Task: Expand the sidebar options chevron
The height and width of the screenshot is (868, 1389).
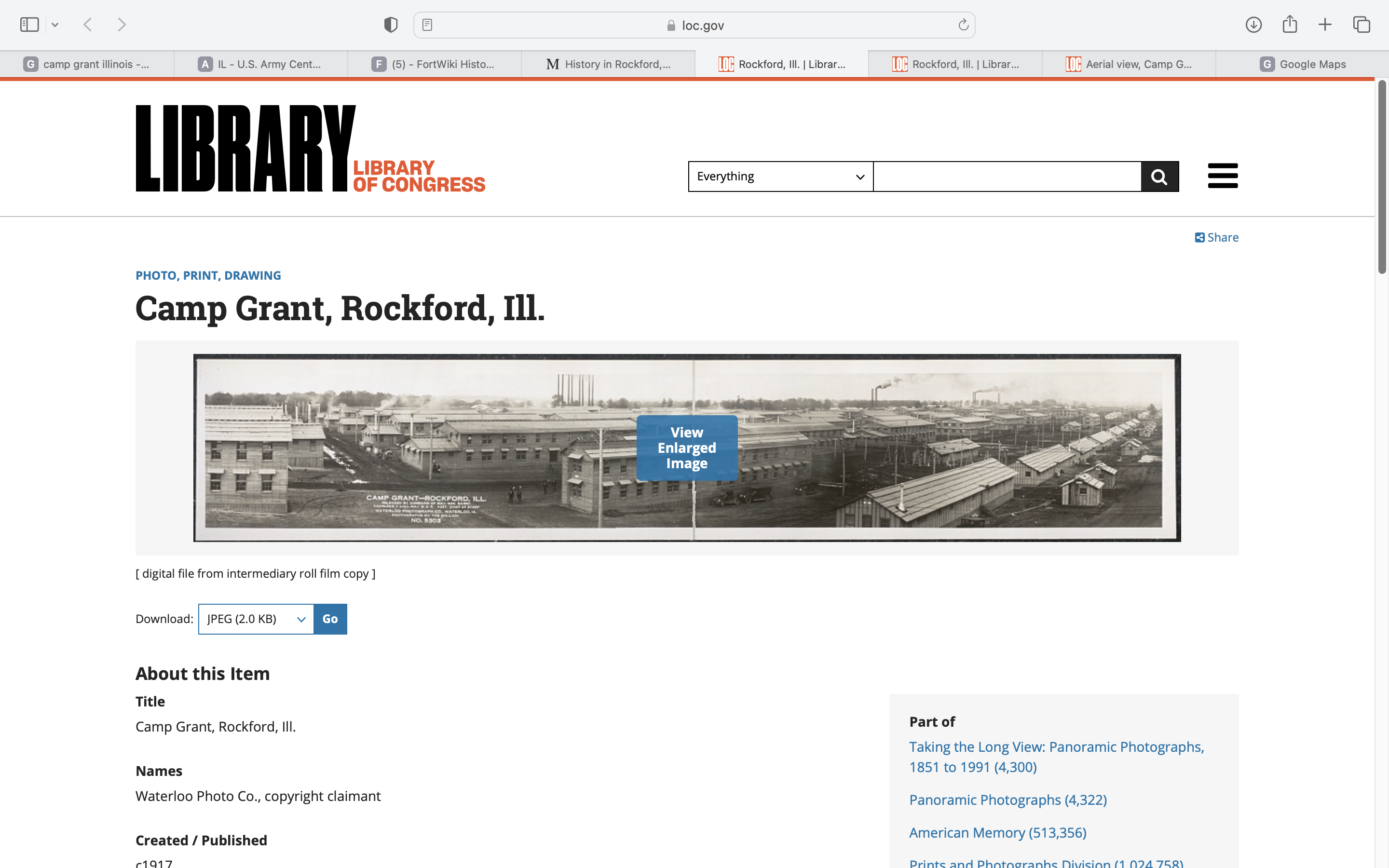Action: [55, 25]
